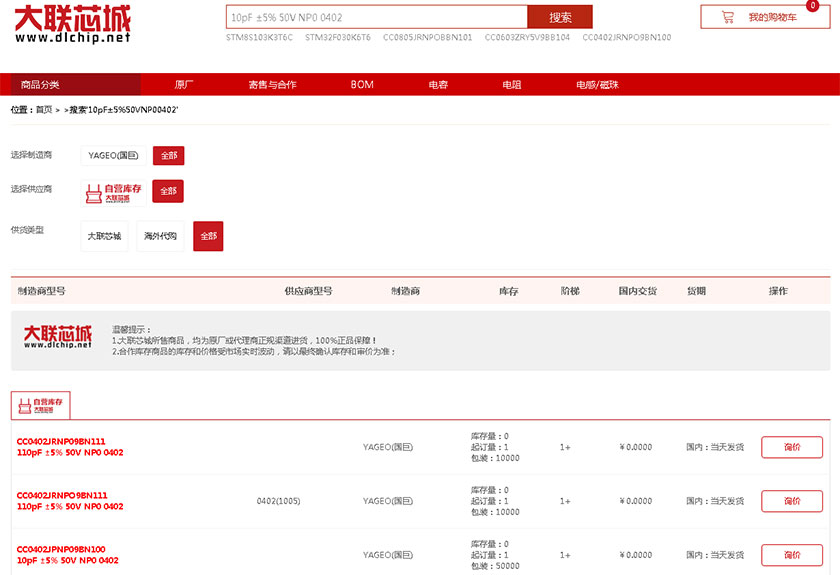Click the cart item count badge

point(811,6)
